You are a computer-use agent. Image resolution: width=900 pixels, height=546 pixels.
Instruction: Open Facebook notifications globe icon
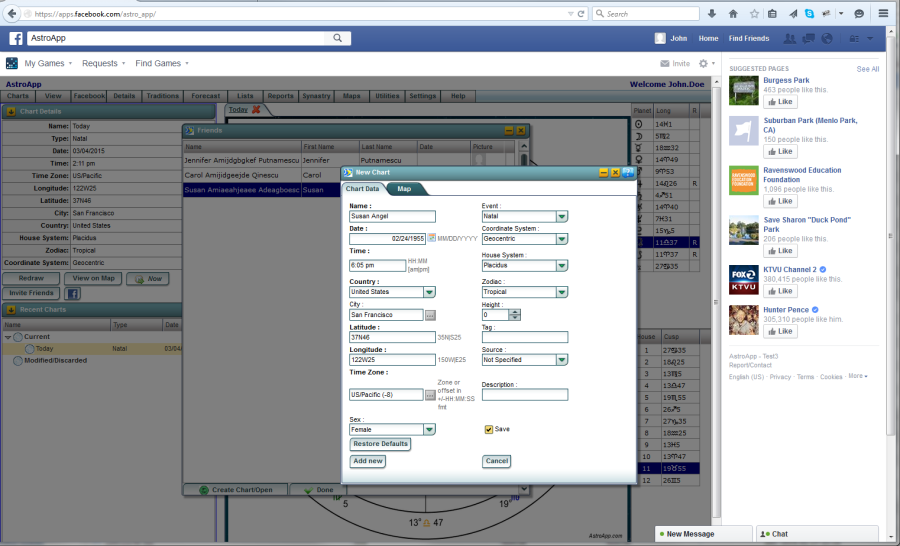pyautogui.click(x=826, y=39)
